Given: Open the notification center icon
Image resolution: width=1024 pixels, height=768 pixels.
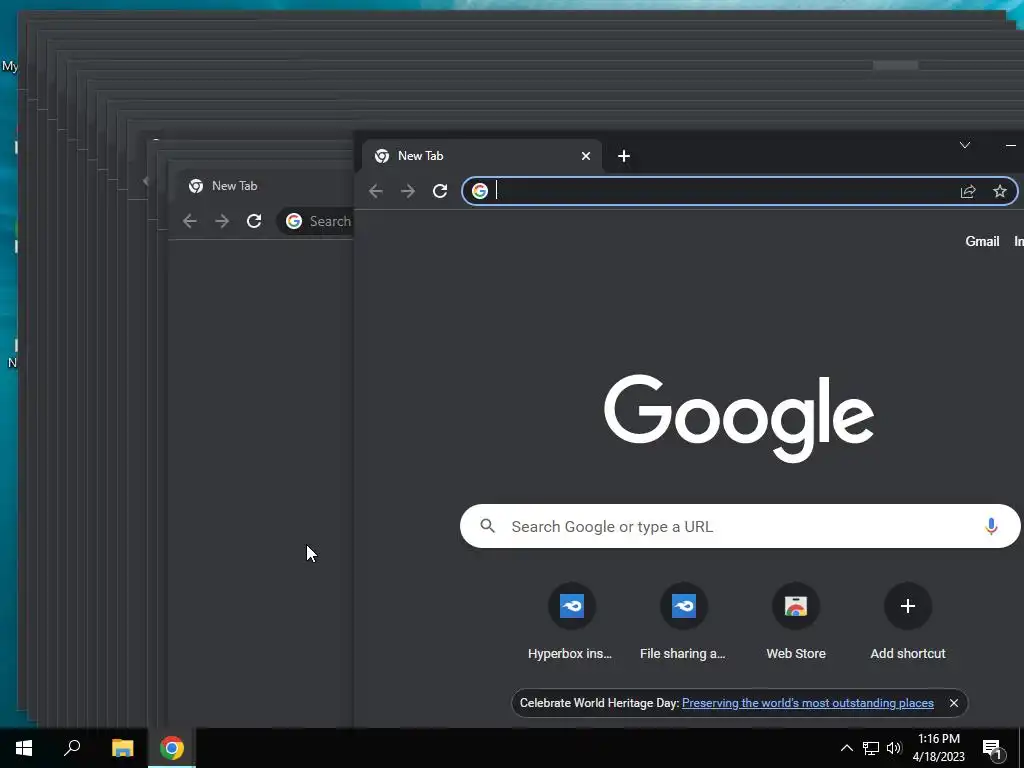Looking at the screenshot, I should (x=992, y=748).
